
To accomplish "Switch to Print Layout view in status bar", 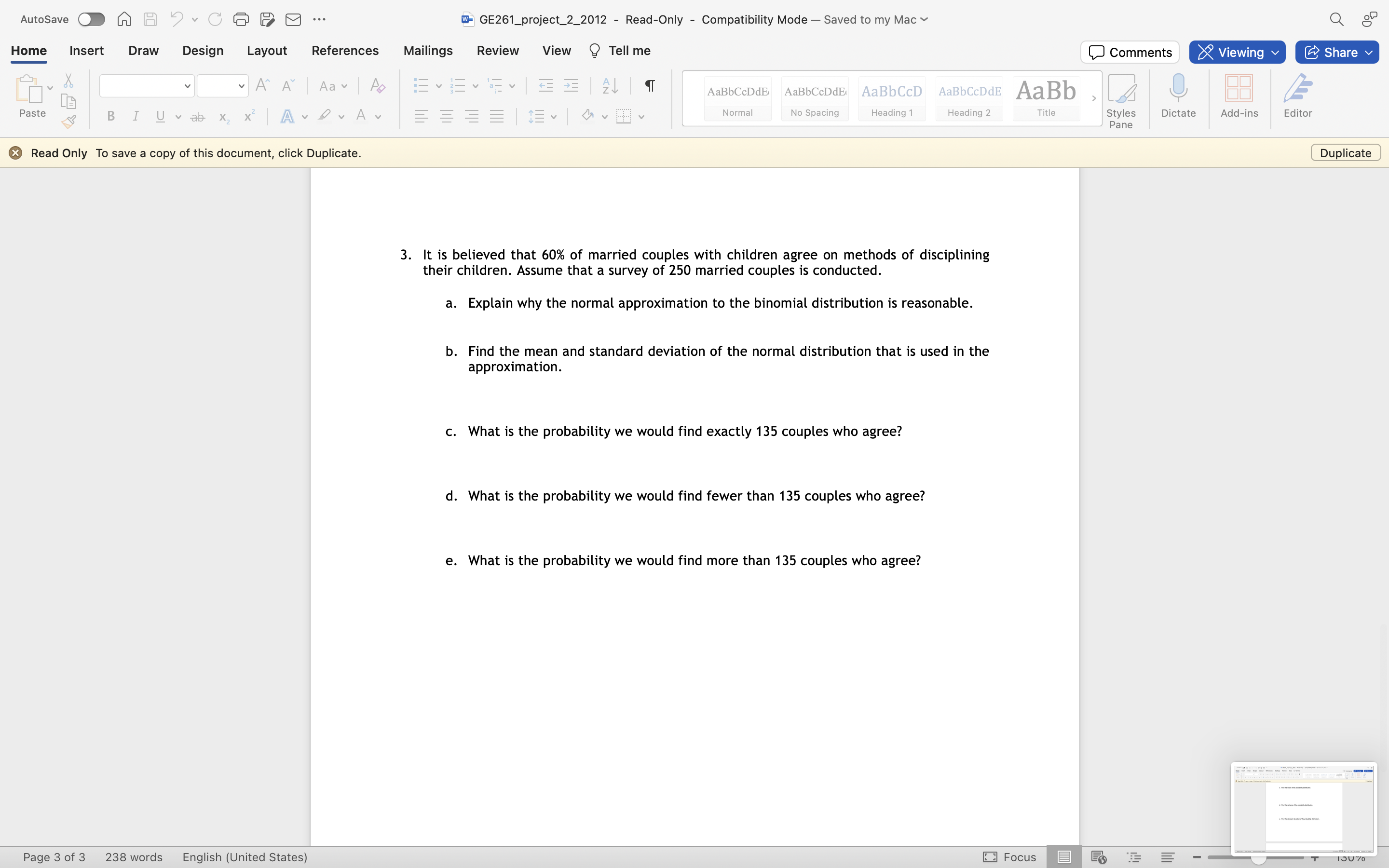I will tap(1063, 857).
